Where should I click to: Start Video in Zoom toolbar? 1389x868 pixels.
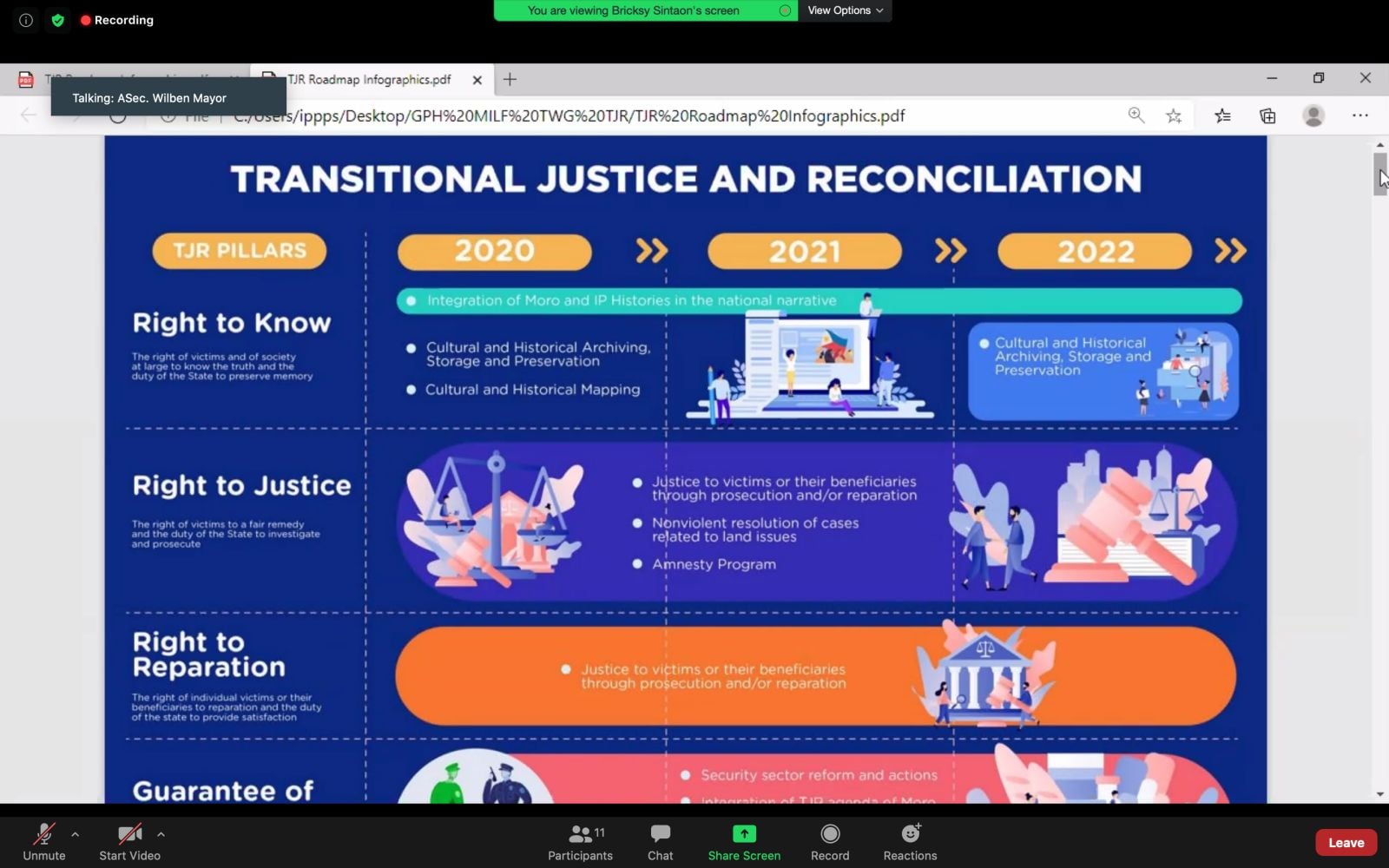pyautogui.click(x=129, y=842)
